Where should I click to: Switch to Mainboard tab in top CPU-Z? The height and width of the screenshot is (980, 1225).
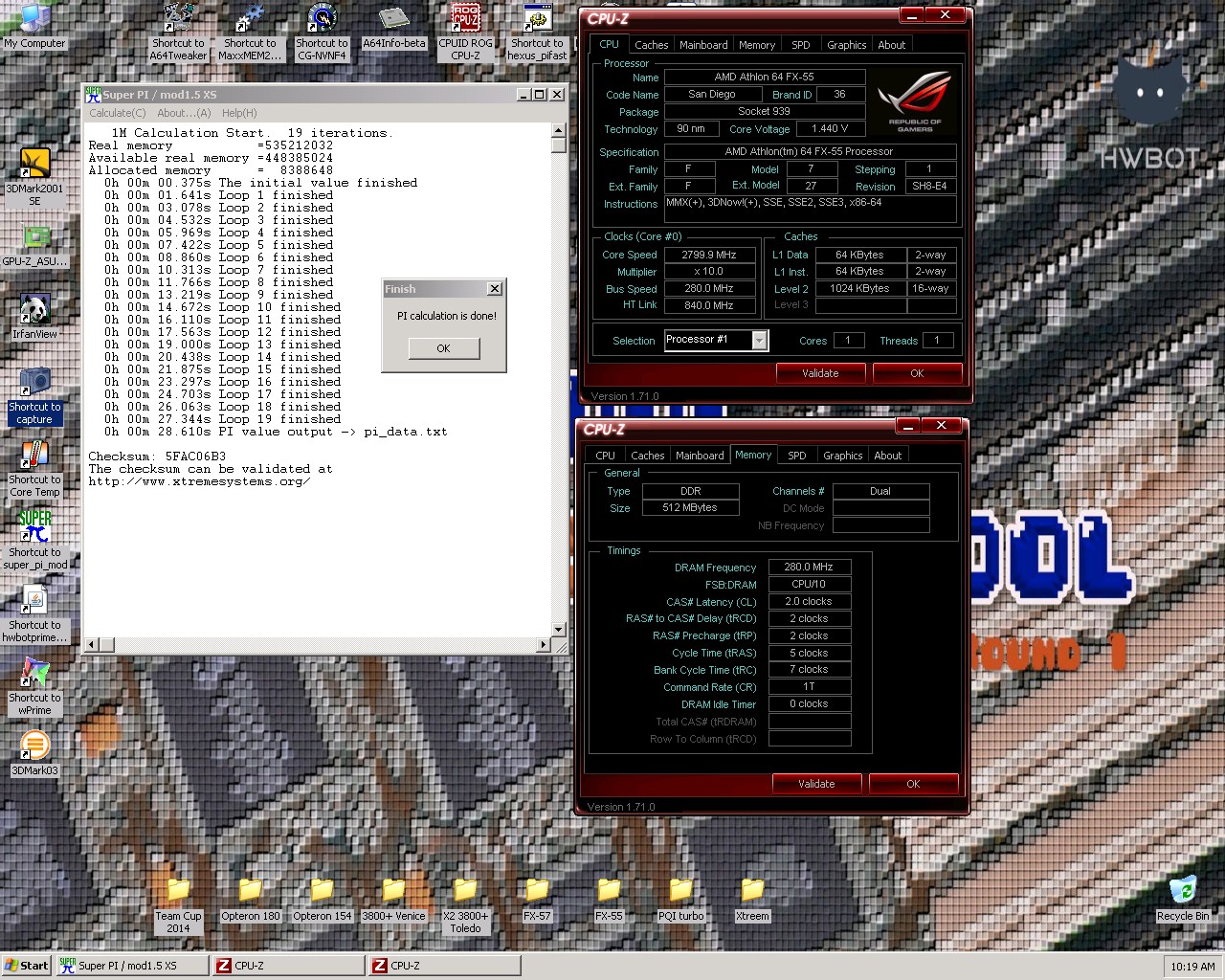pyautogui.click(x=703, y=45)
